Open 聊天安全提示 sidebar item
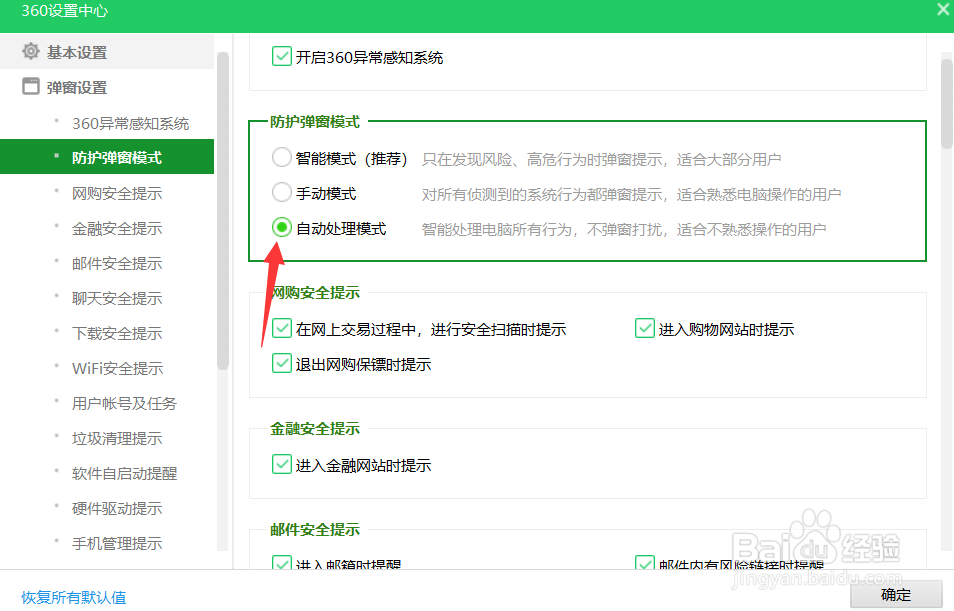Viewport: 954px width, 611px height. tap(117, 299)
